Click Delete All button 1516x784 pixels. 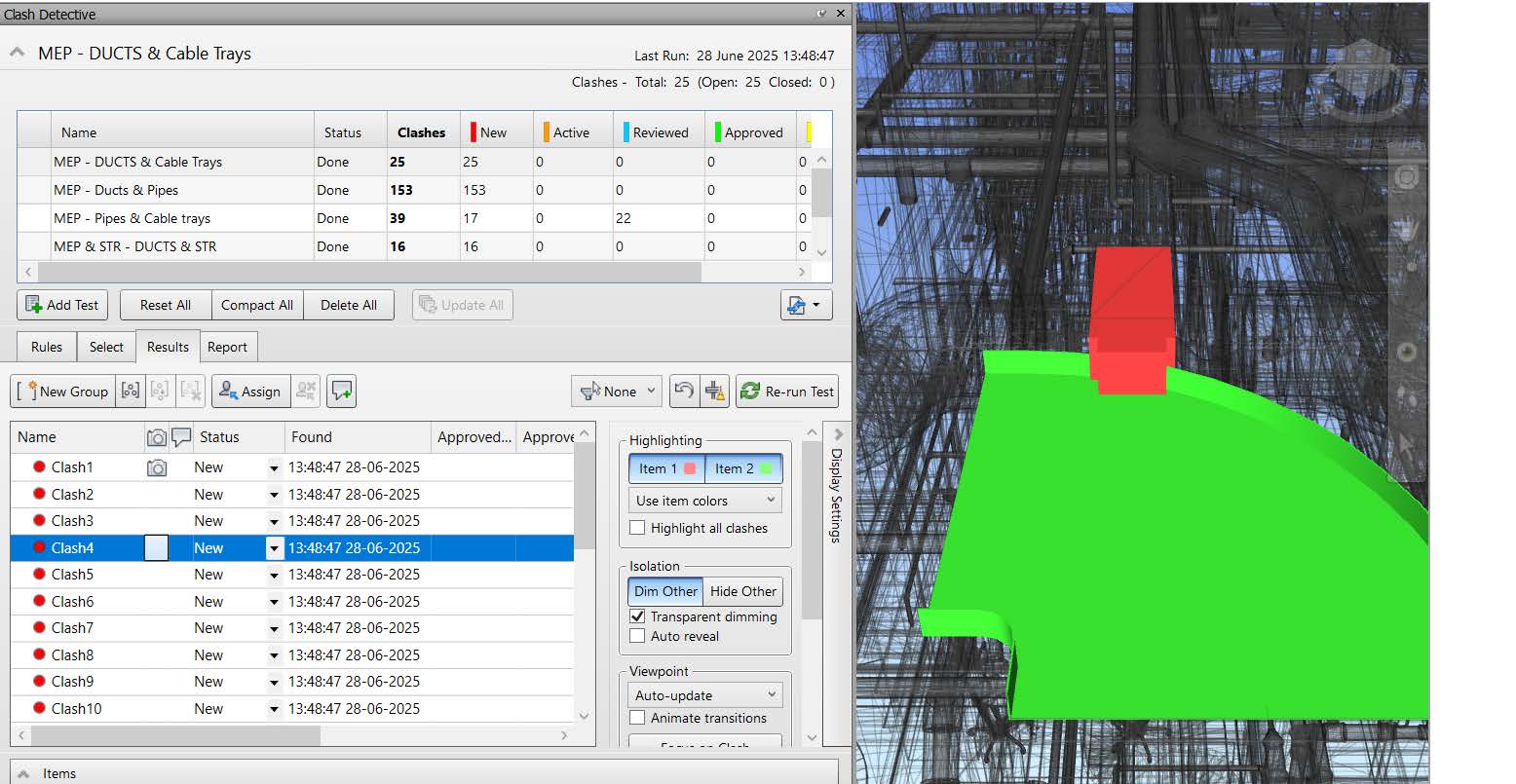click(x=349, y=305)
